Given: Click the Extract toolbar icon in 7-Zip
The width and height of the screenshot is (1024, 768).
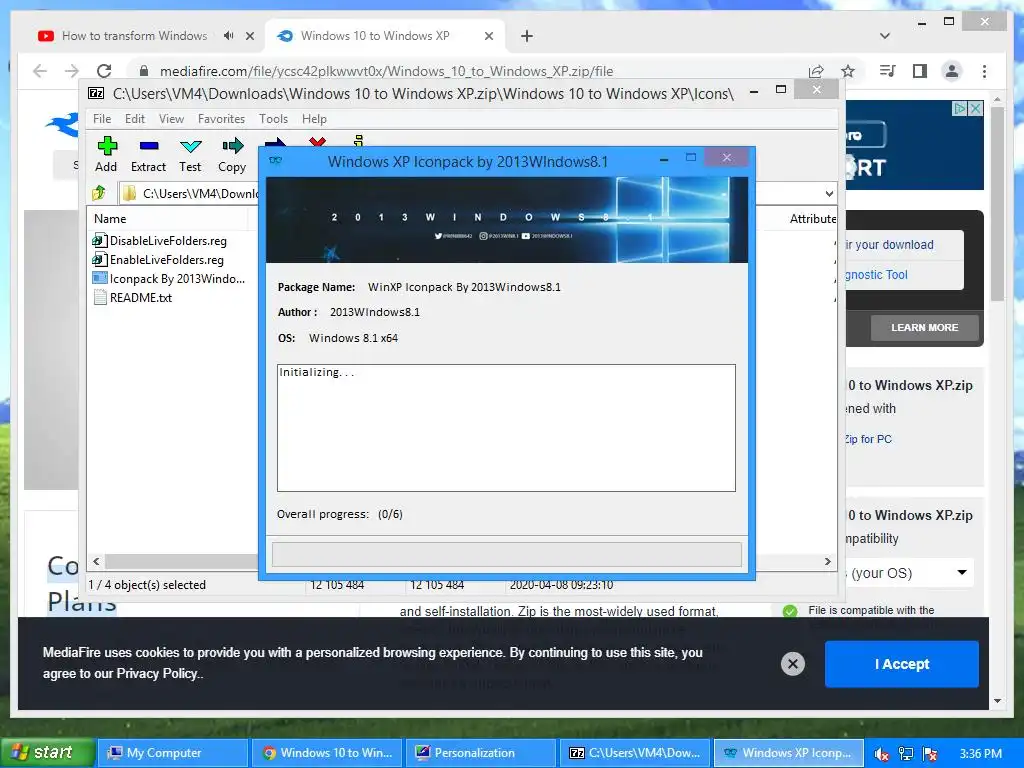Looking at the screenshot, I should point(148,146).
